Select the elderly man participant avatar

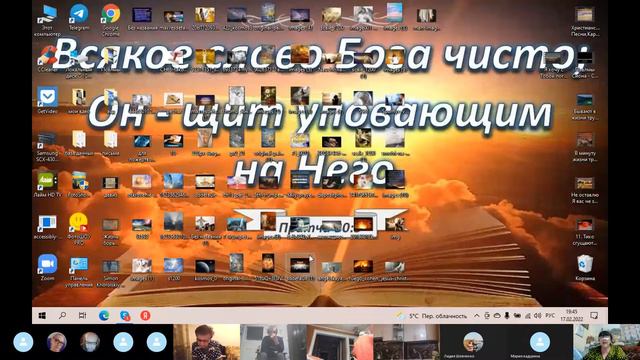90,342
